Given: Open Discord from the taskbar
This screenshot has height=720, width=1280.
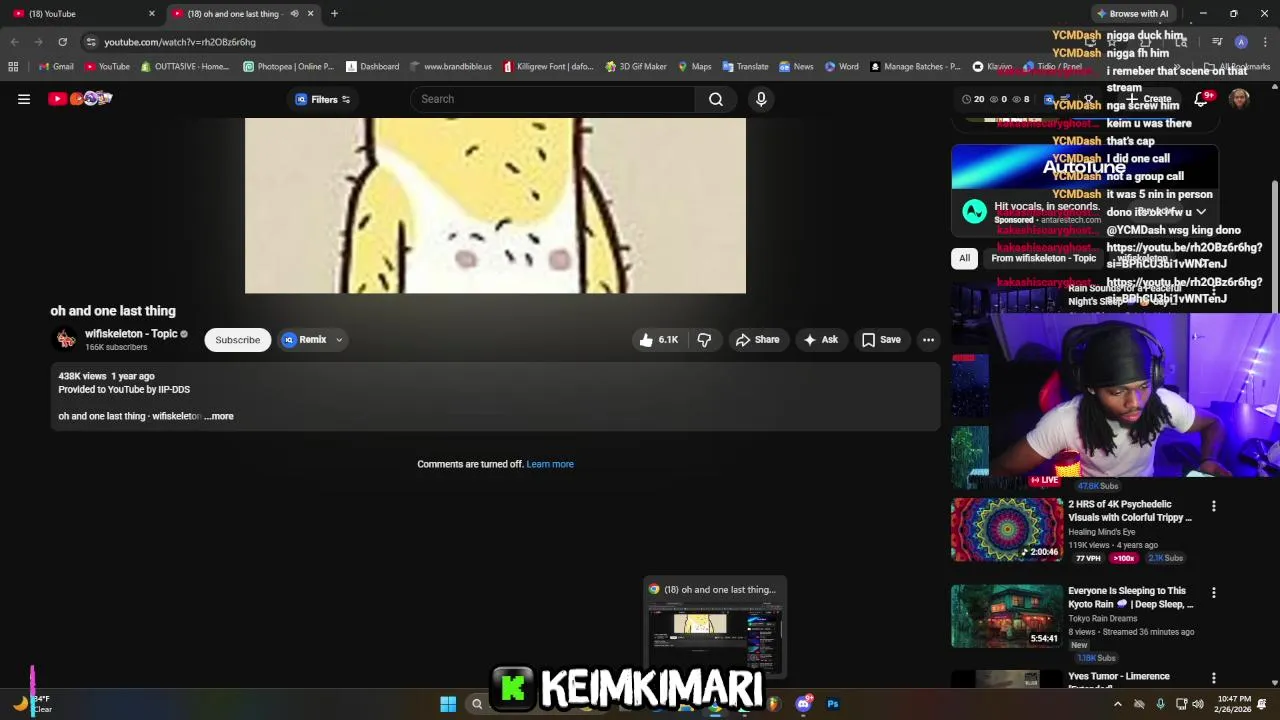Looking at the screenshot, I should (x=803, y=704).
